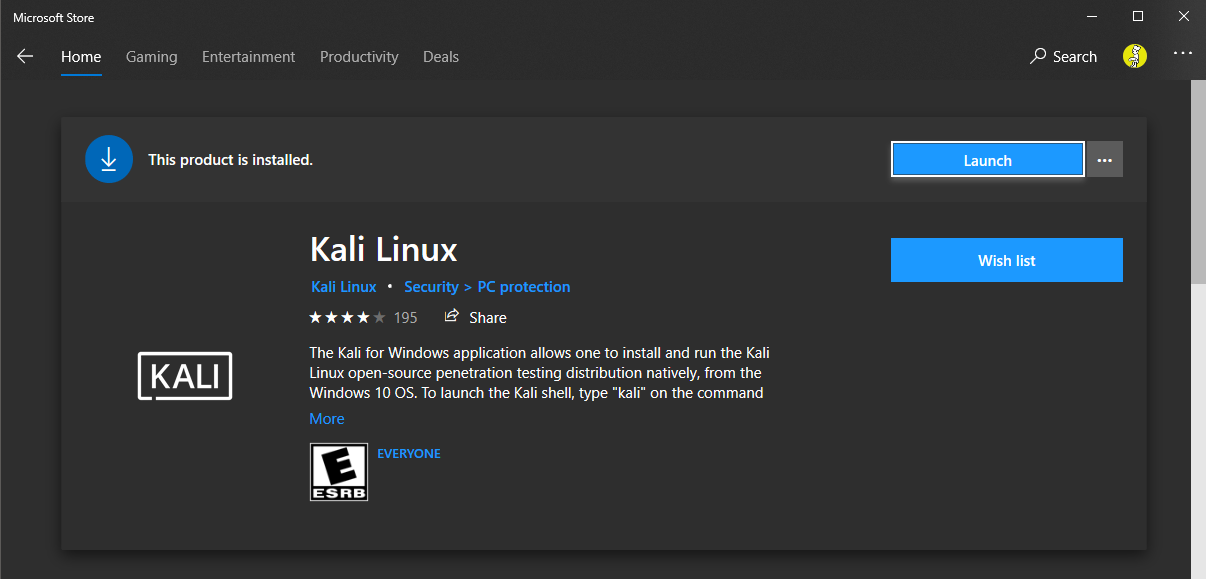Click the installed download status icon

pyautogui.click(x=109, y=160)
